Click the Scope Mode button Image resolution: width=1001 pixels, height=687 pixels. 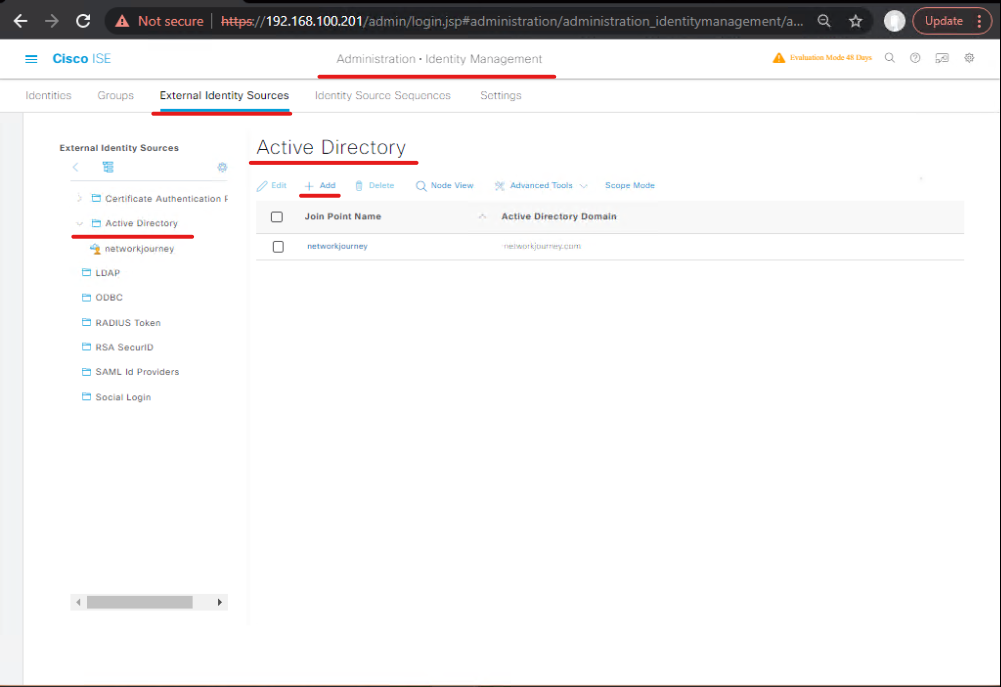click(629, 185)
